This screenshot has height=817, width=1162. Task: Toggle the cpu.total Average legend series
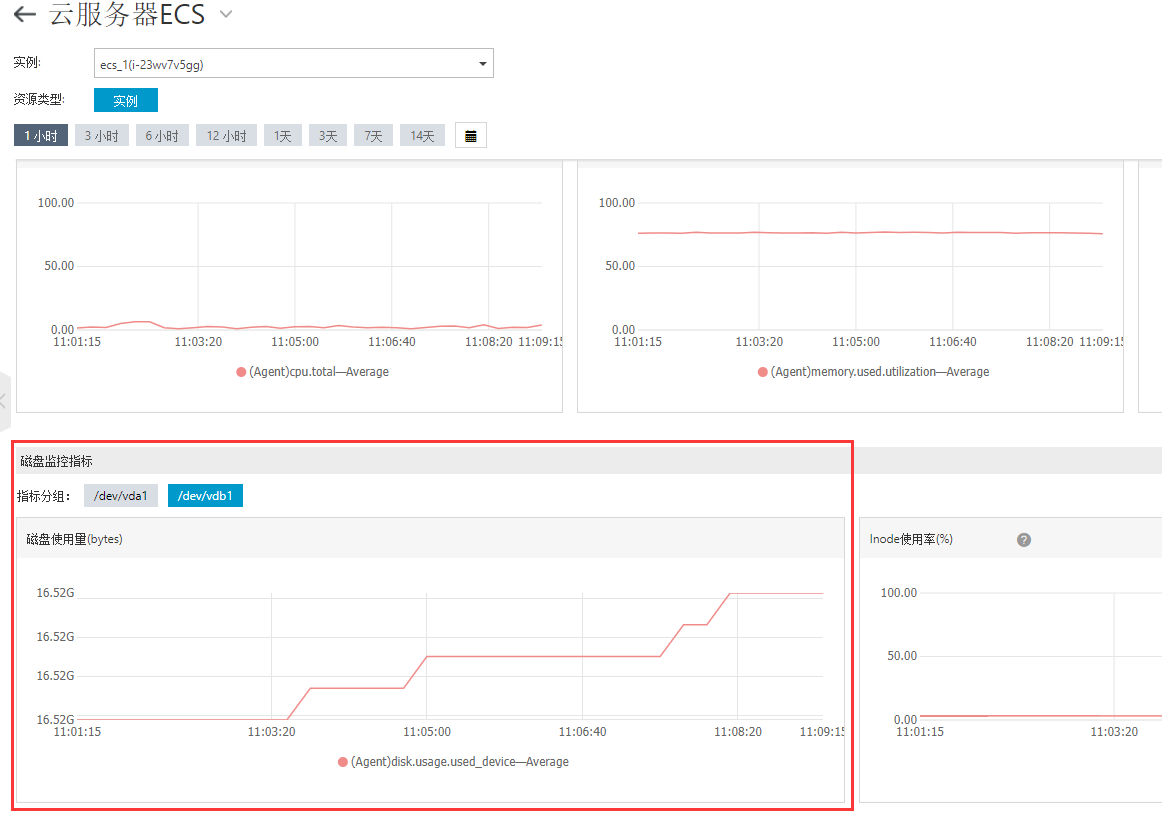click(x=312, y=372)
